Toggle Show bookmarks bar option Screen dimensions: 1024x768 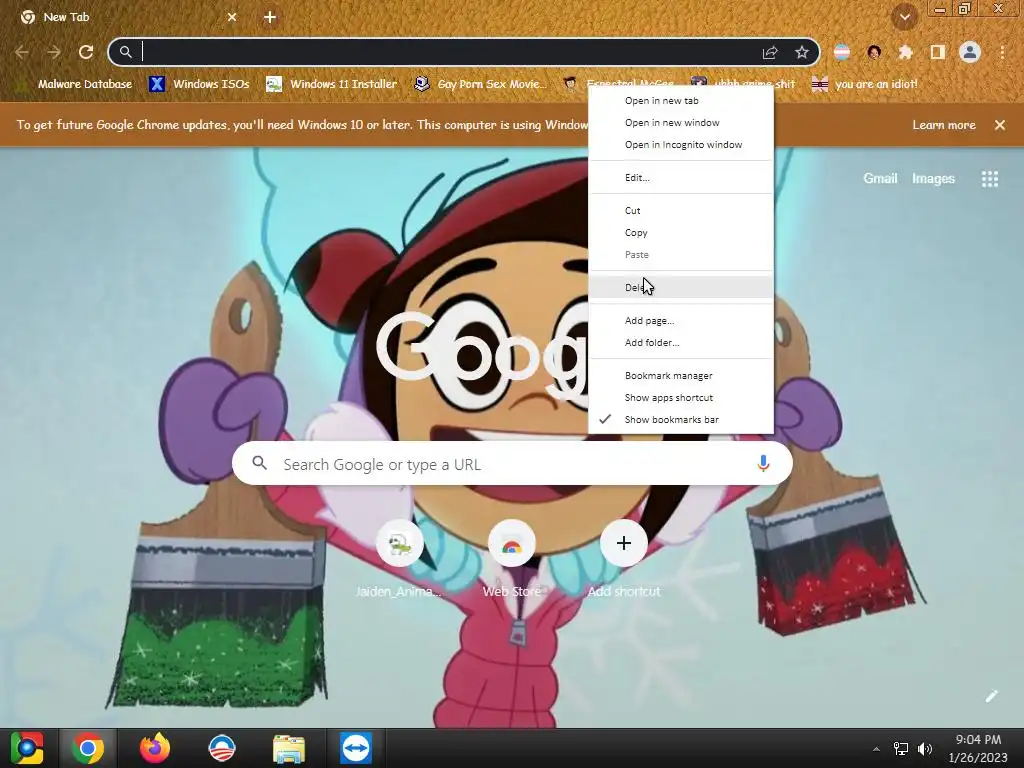tap(681, 419)
